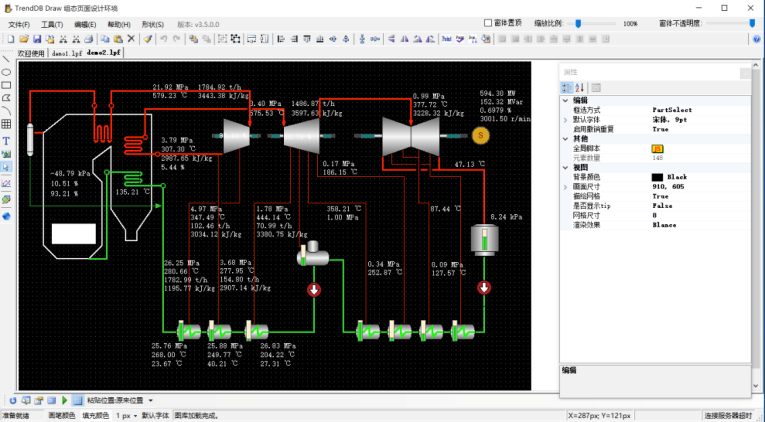The width and height of the screenshot is (765, 422).
Task: Select the table grid tool
Action: pyautogui.click(x=6, y=124)
